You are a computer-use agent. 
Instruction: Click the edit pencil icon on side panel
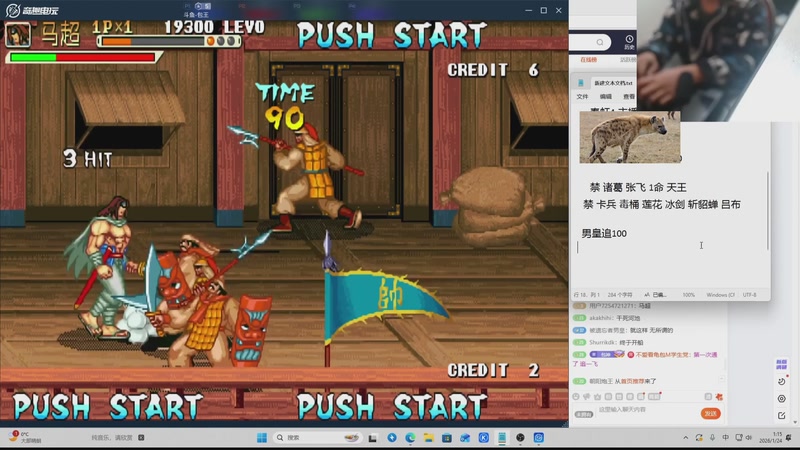pos(782,415)
